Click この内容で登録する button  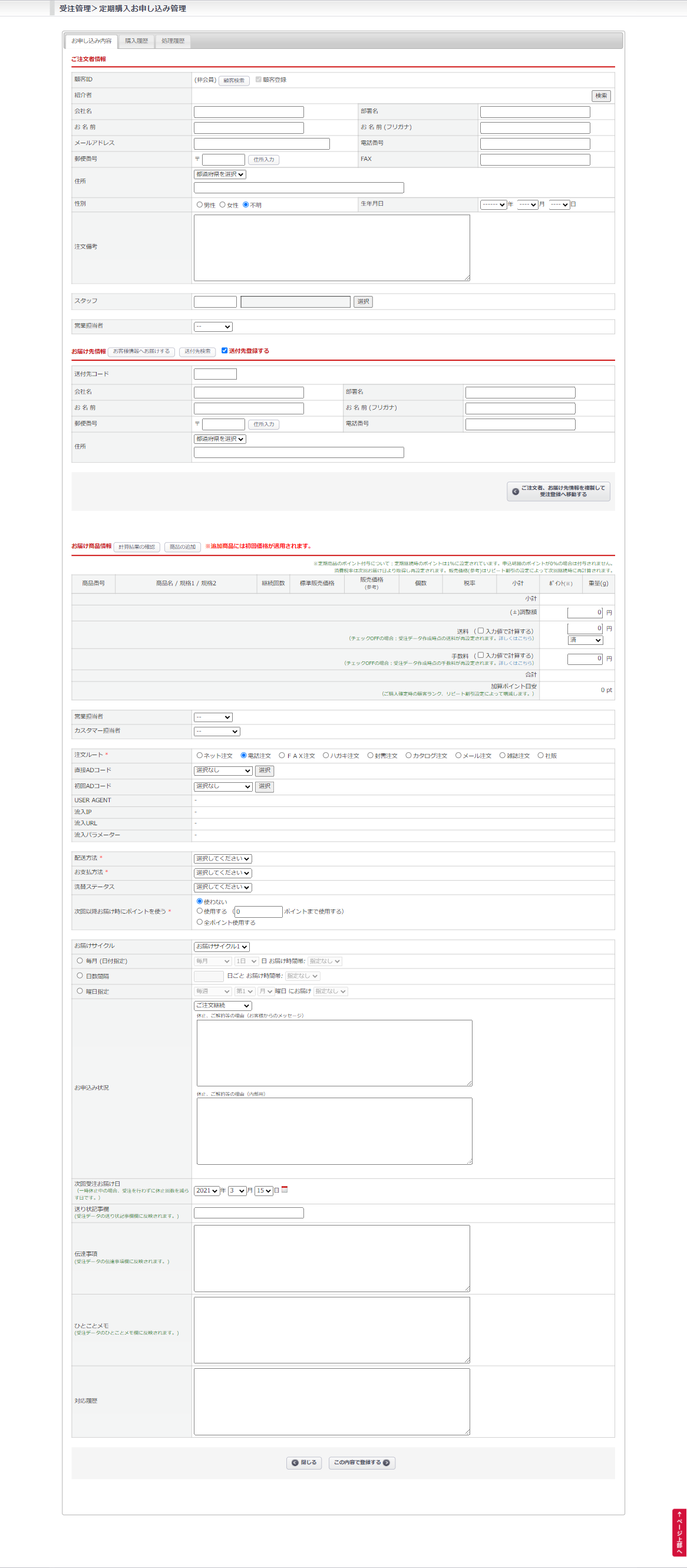362,1462
